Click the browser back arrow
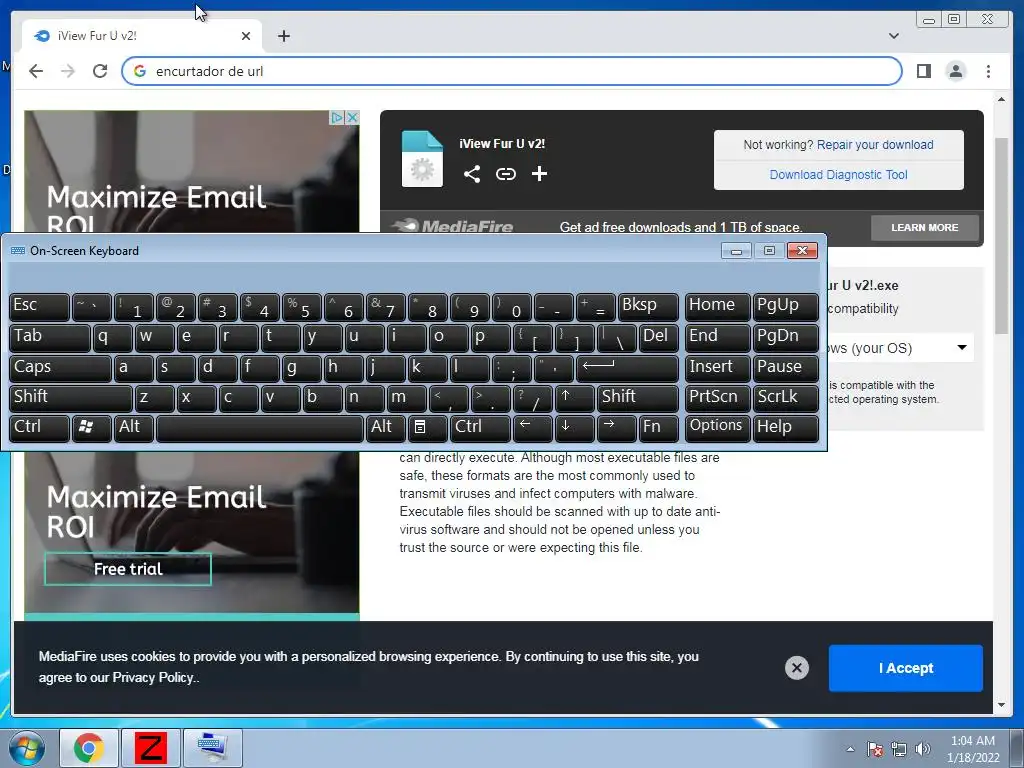Image resolution: width=1024 pixels, height=768 pixels. (36, 71)
